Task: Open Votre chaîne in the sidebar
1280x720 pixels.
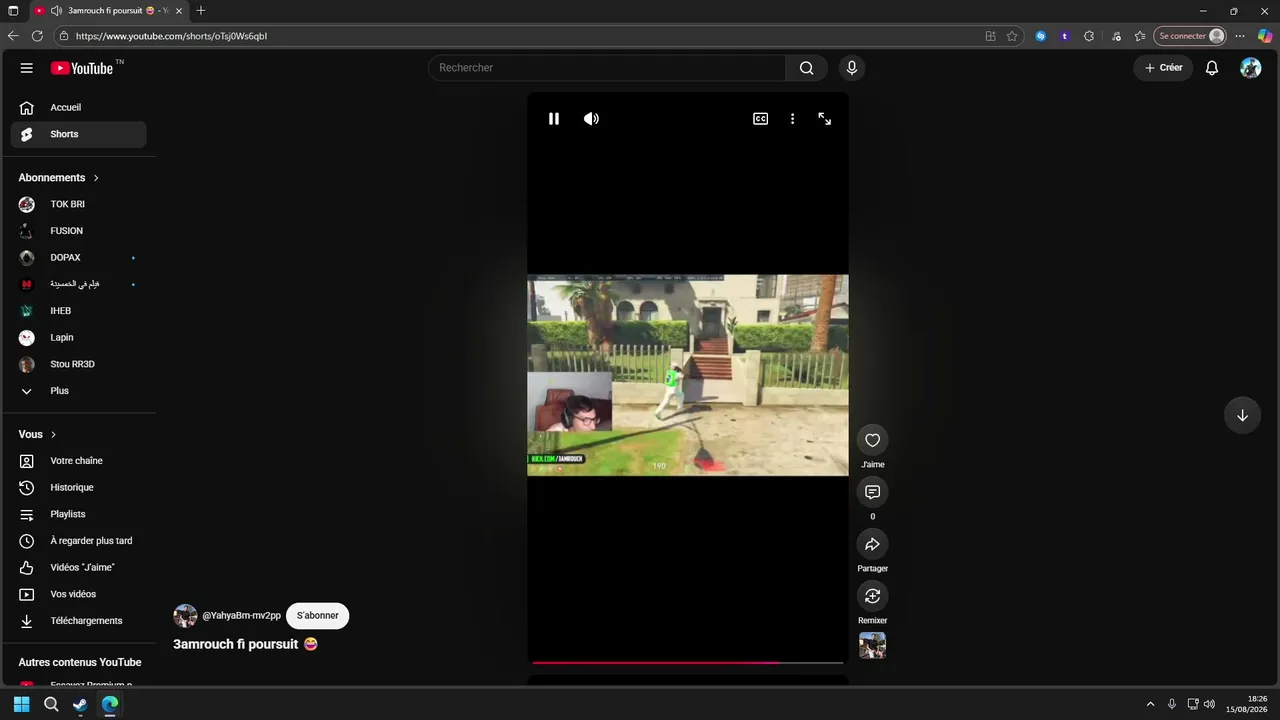Action: click(79, 461)
